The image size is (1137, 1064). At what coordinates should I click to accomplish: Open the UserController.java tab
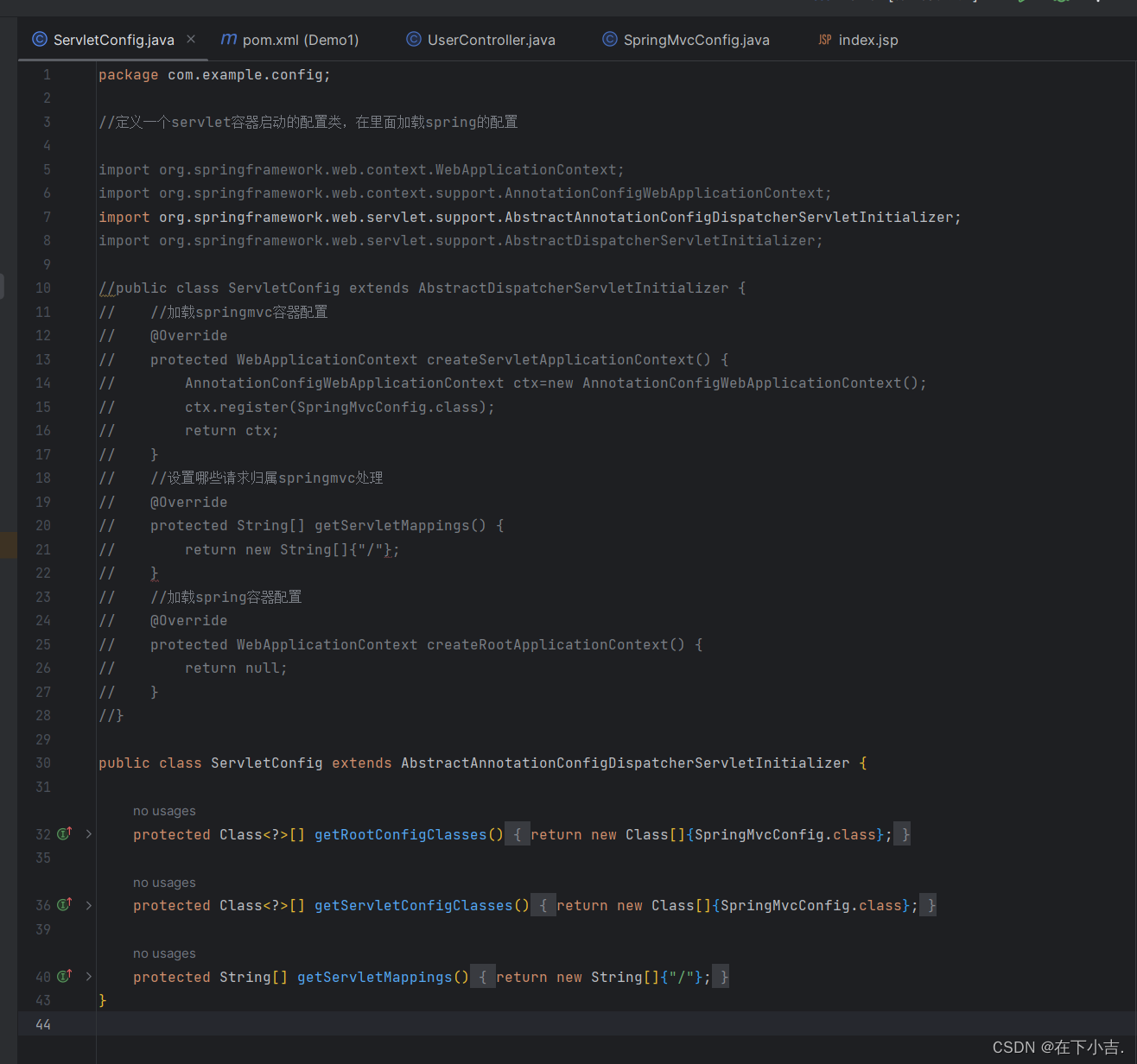[x=481, y=40]
